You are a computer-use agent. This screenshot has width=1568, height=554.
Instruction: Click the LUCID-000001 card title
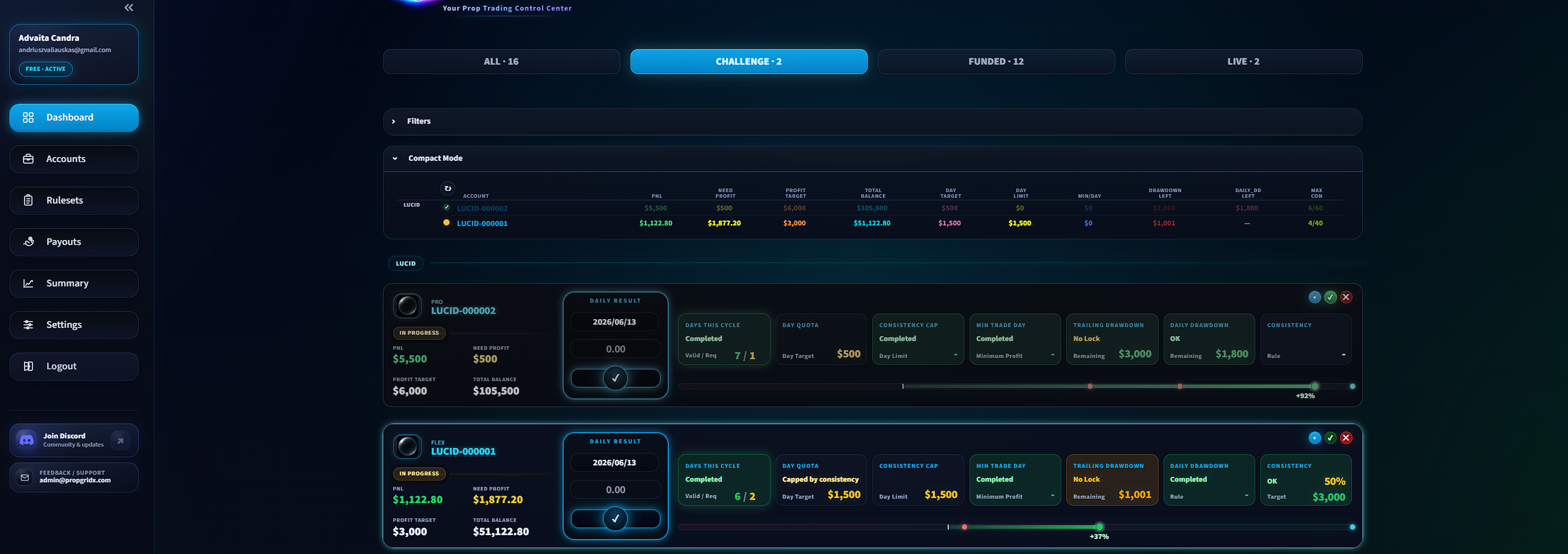(x=463, y=451)
